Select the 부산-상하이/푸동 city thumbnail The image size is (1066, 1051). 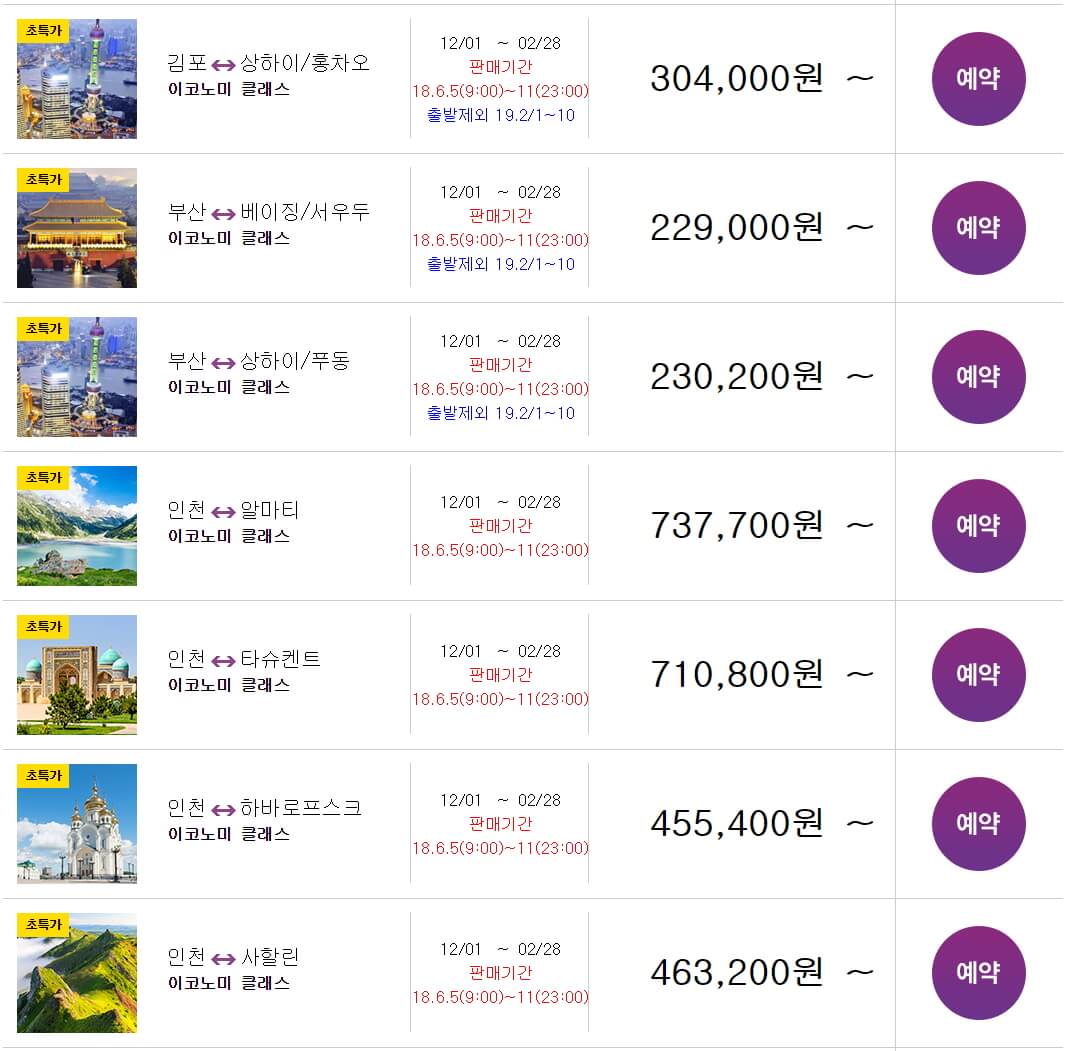click(77, 378)
